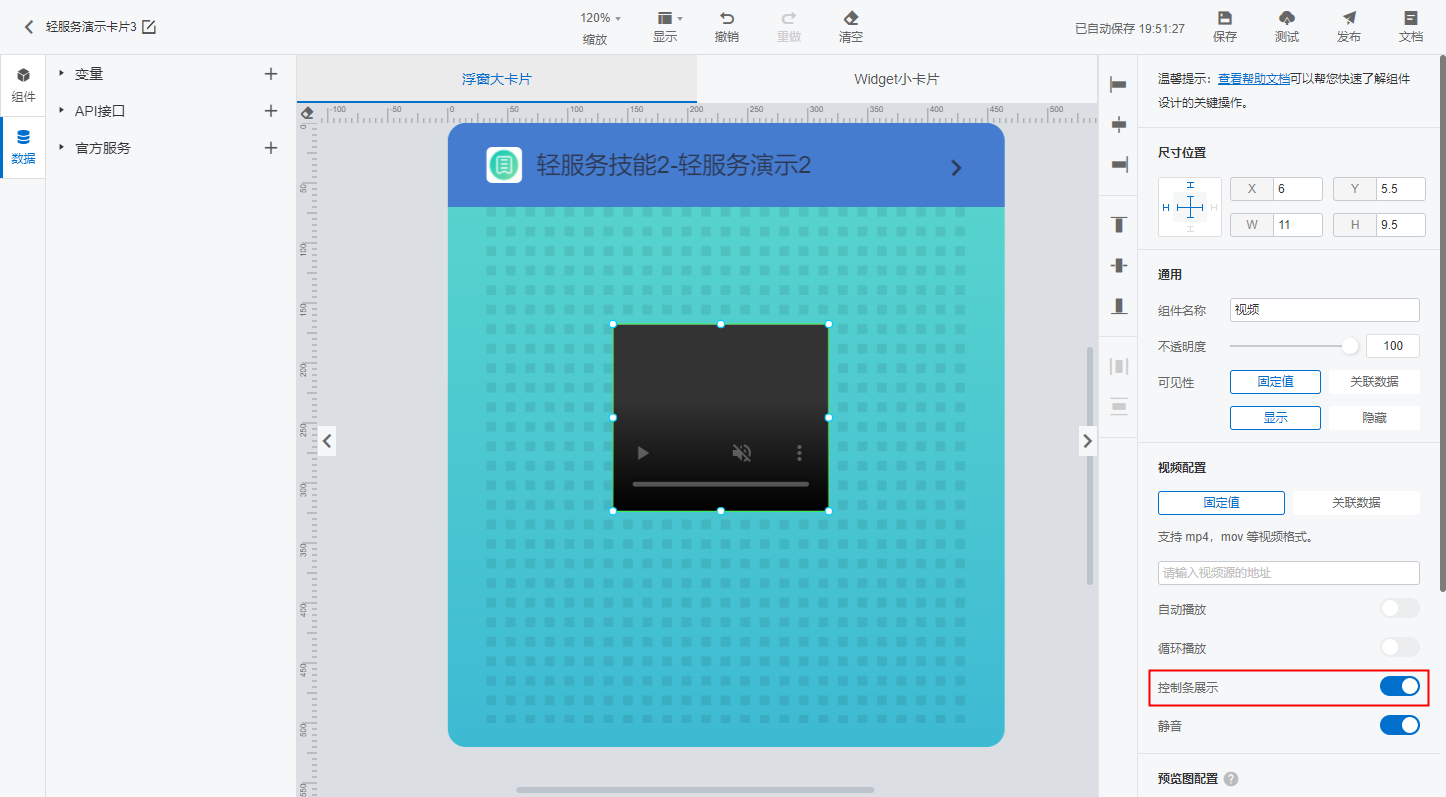Enable the 自动播放 autoplay switch

1399,608
